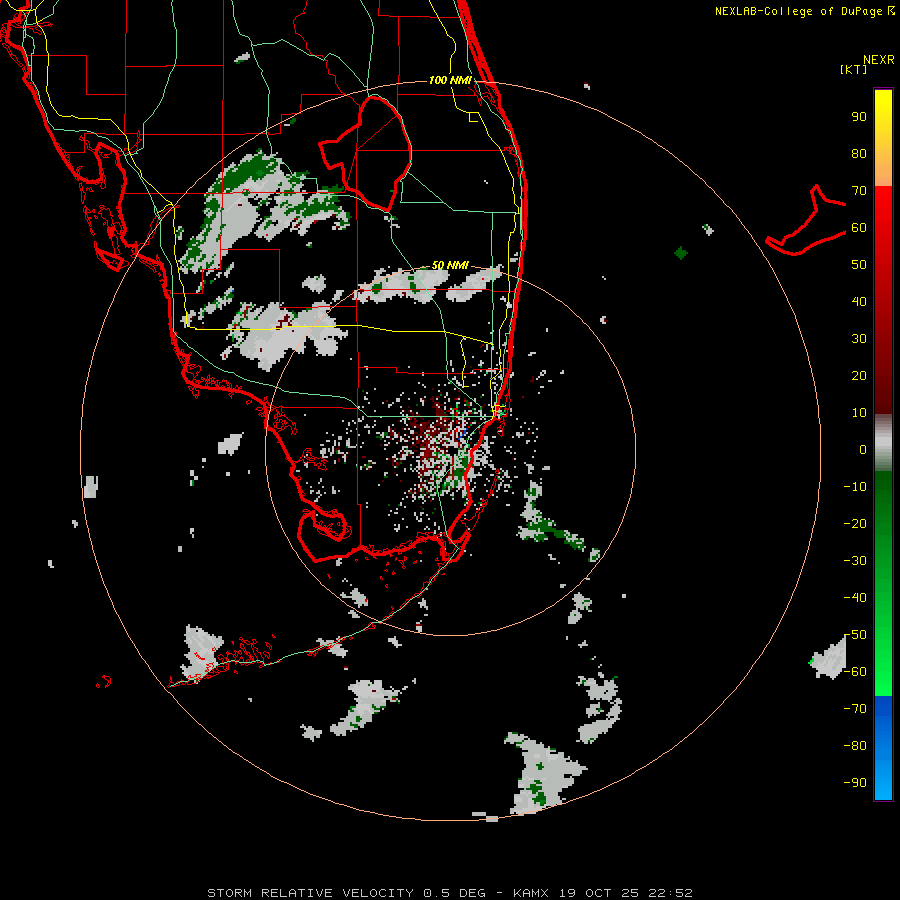Click the red Lake Okeechobee outline

[x=366, y=153]
